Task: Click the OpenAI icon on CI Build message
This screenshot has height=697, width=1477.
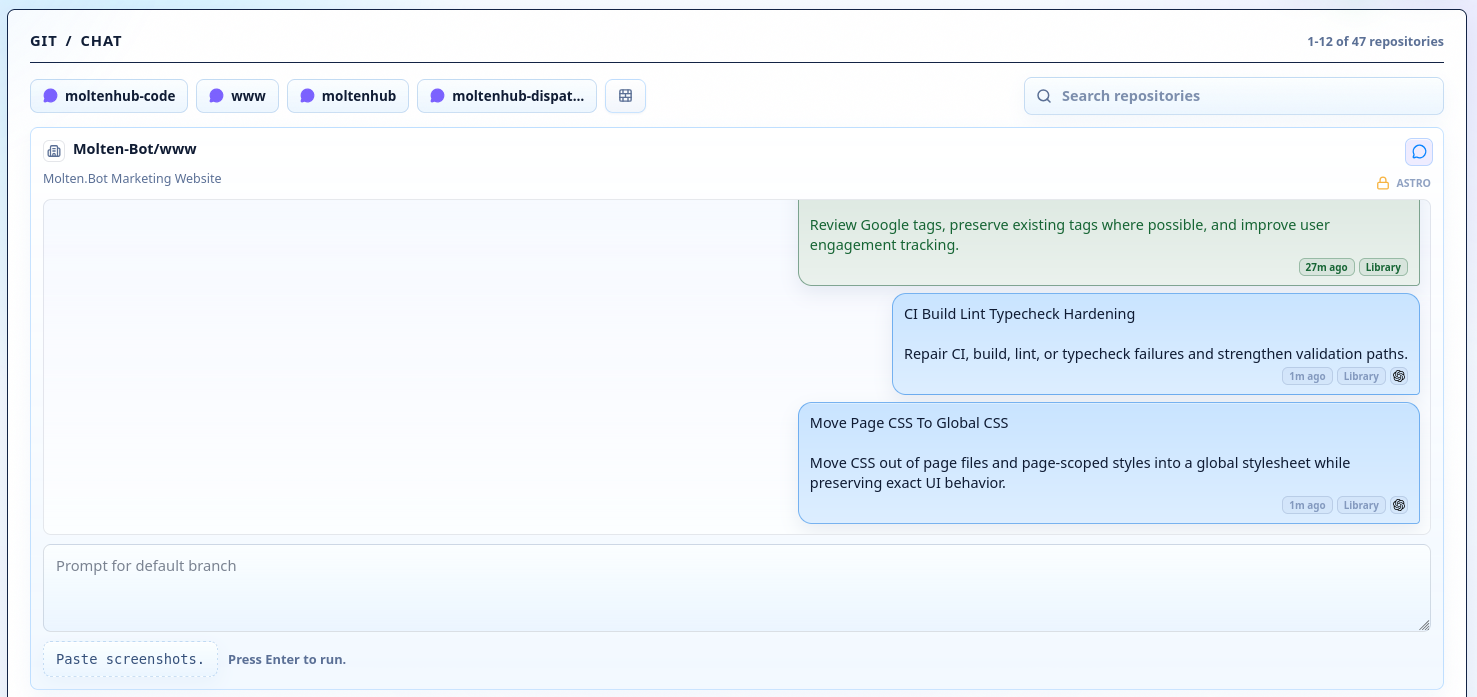Action: [x=1399, y=377]
